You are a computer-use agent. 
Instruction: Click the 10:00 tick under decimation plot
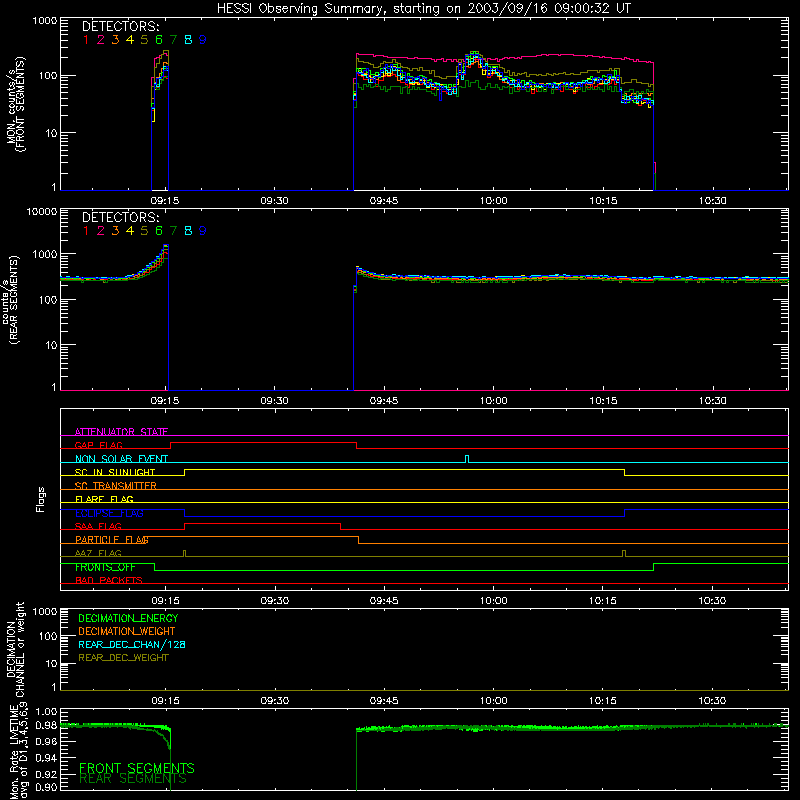click(x=493, y=701)
